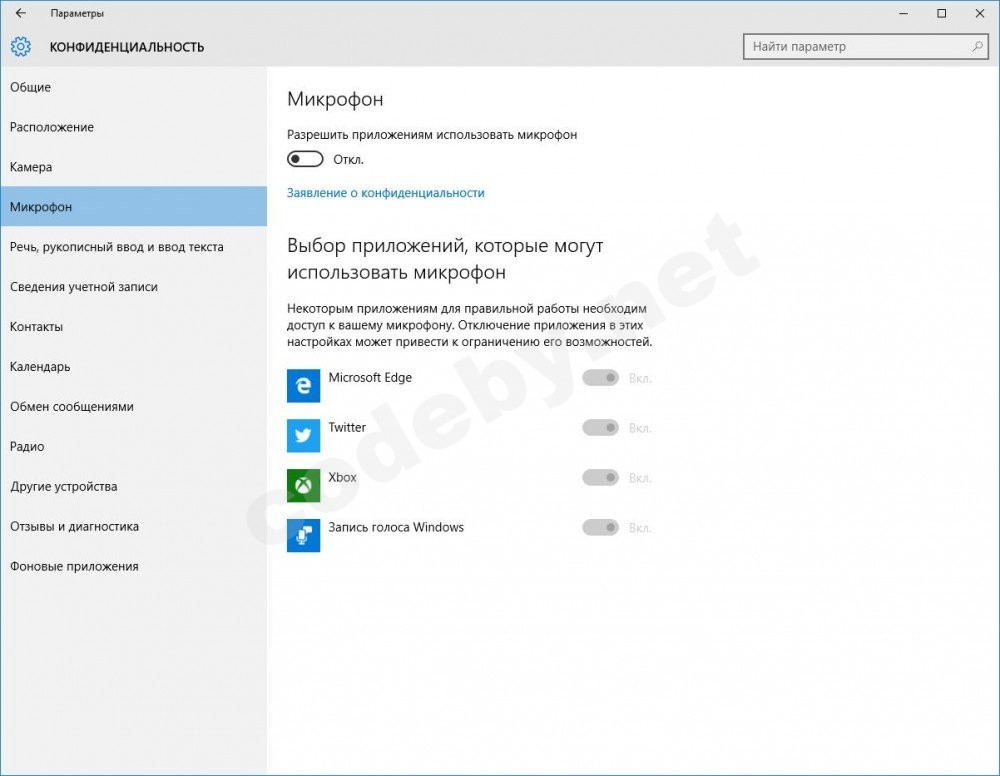Click the Запись голоса Windows label

point(396,527)
